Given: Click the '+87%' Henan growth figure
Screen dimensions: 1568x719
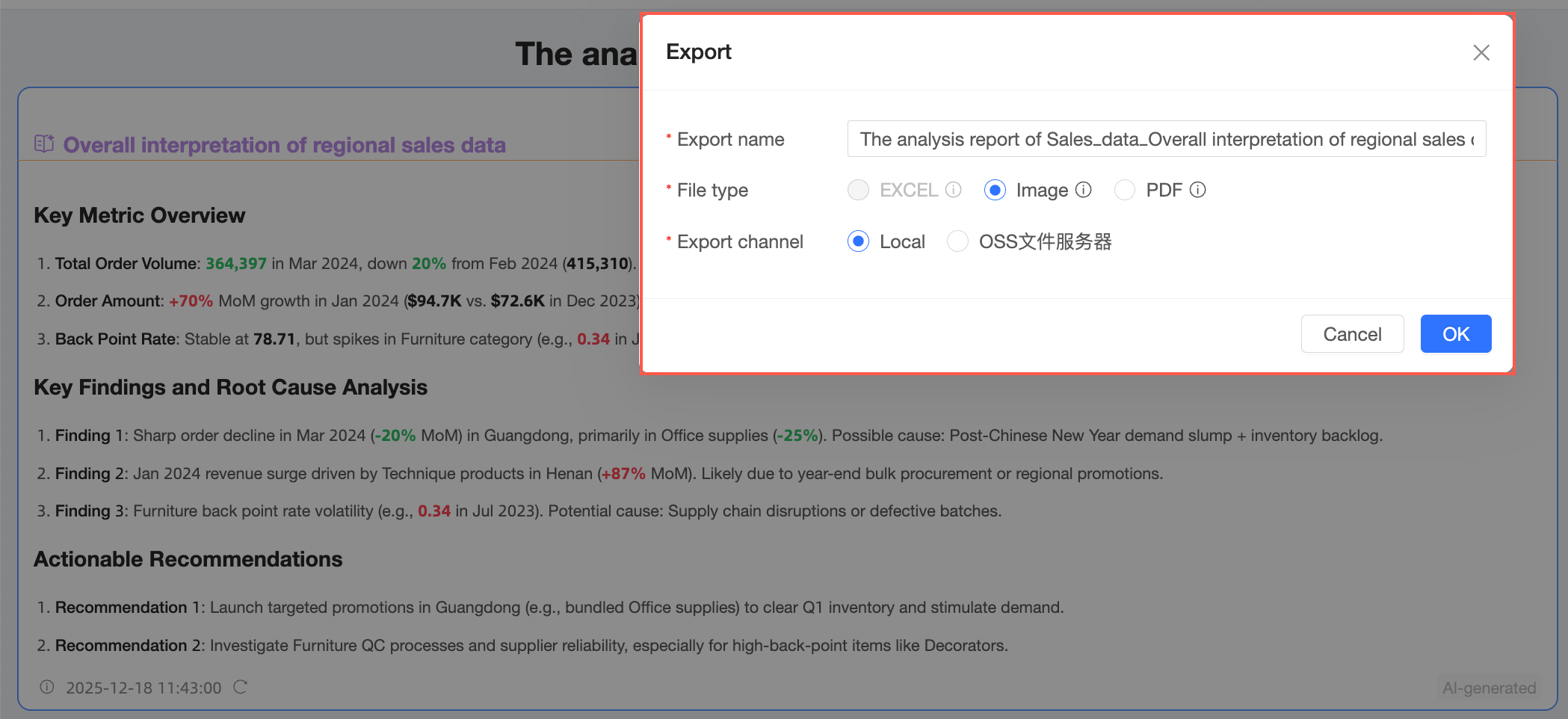Looking at the screenshot, I should (623, 473).
